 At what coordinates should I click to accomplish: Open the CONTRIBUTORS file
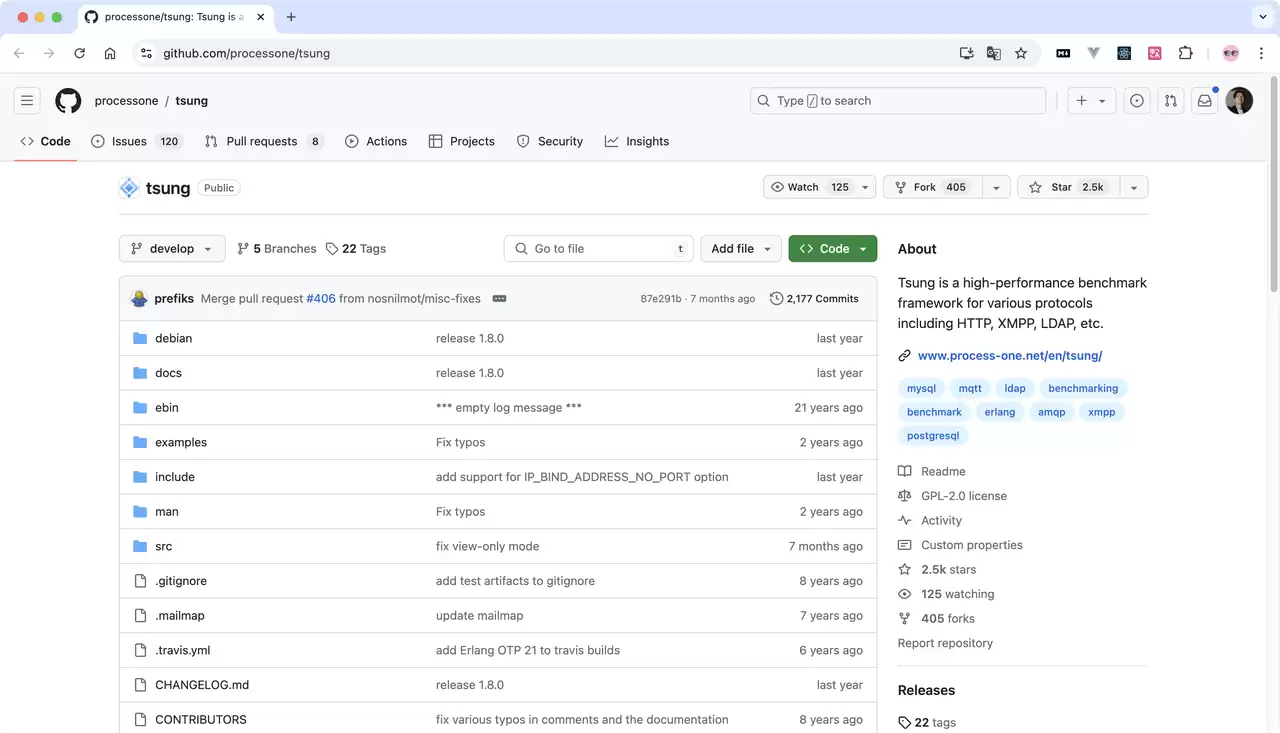pos(201,719)
